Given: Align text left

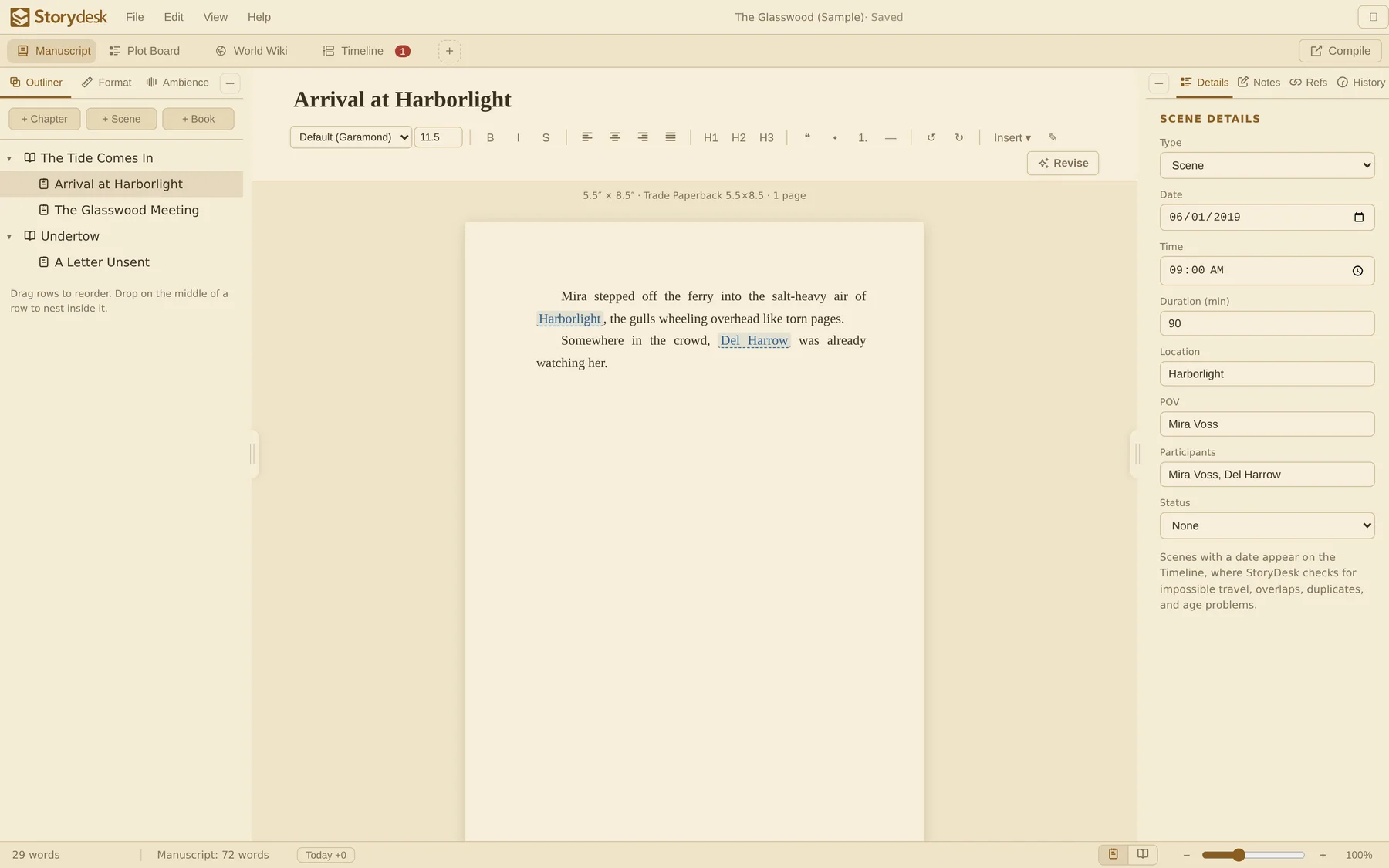Looking at the screenshot, I should point(587,137).
